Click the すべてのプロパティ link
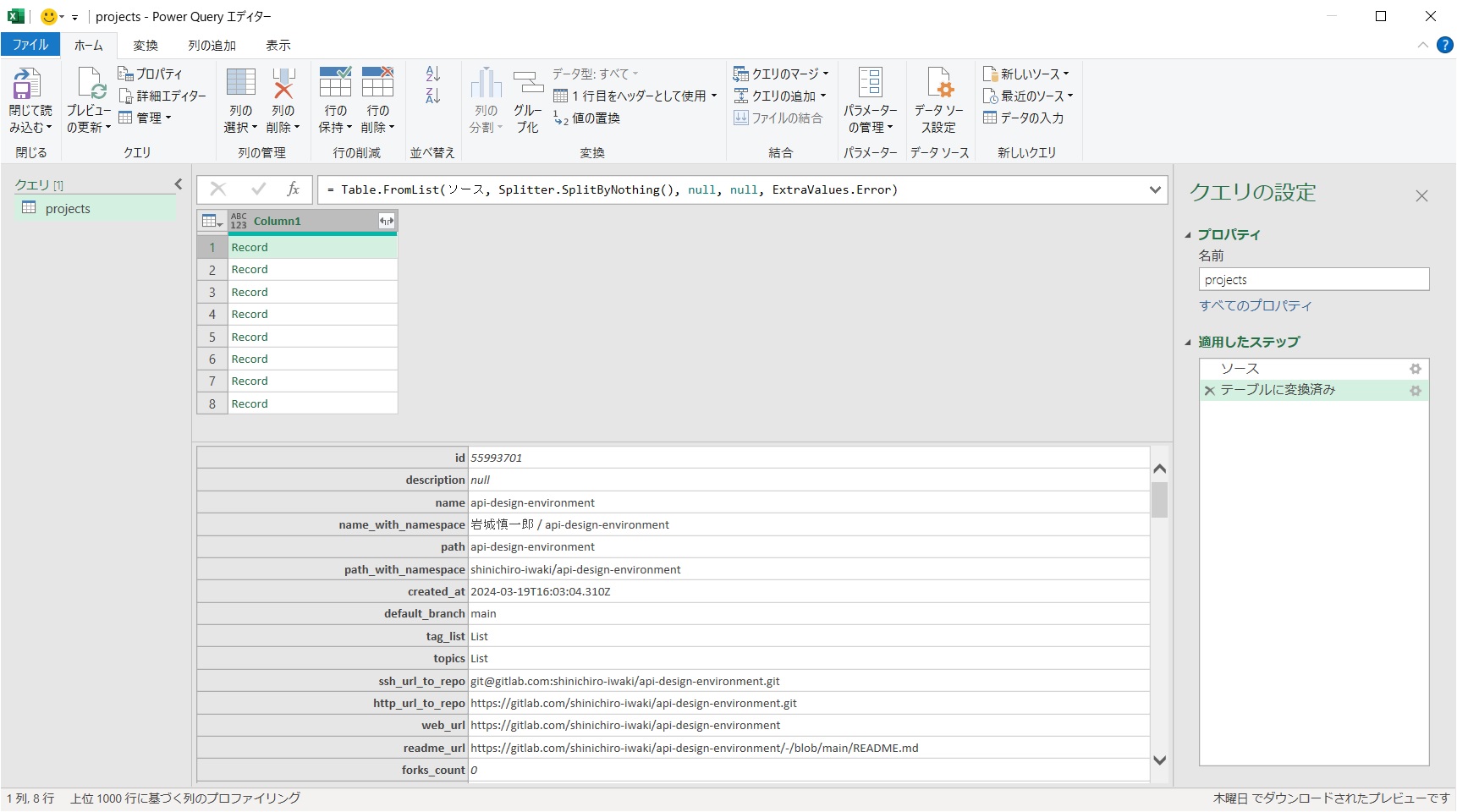This screenshot has width=1457, height=812. [1255, 306]
